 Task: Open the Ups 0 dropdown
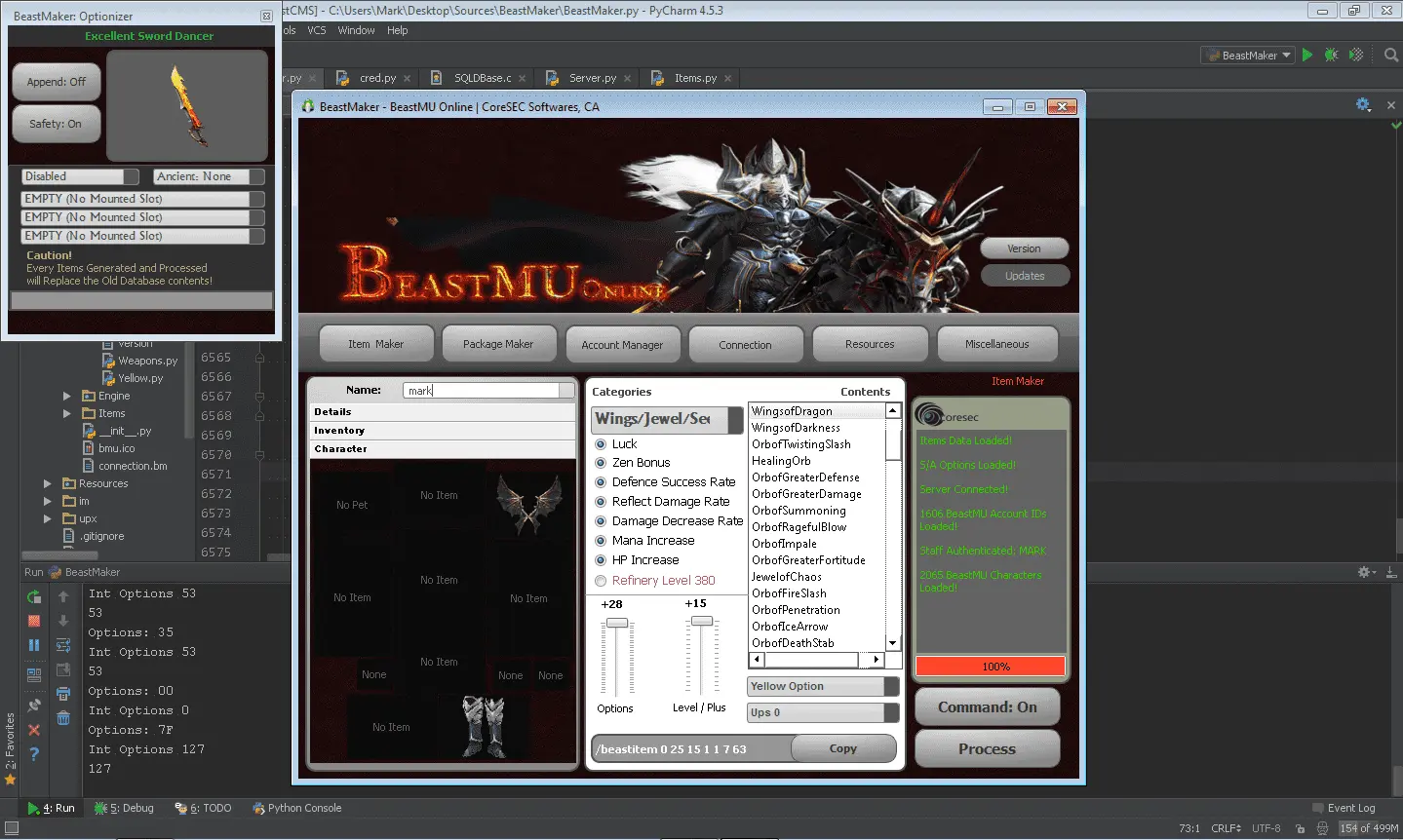823,712
